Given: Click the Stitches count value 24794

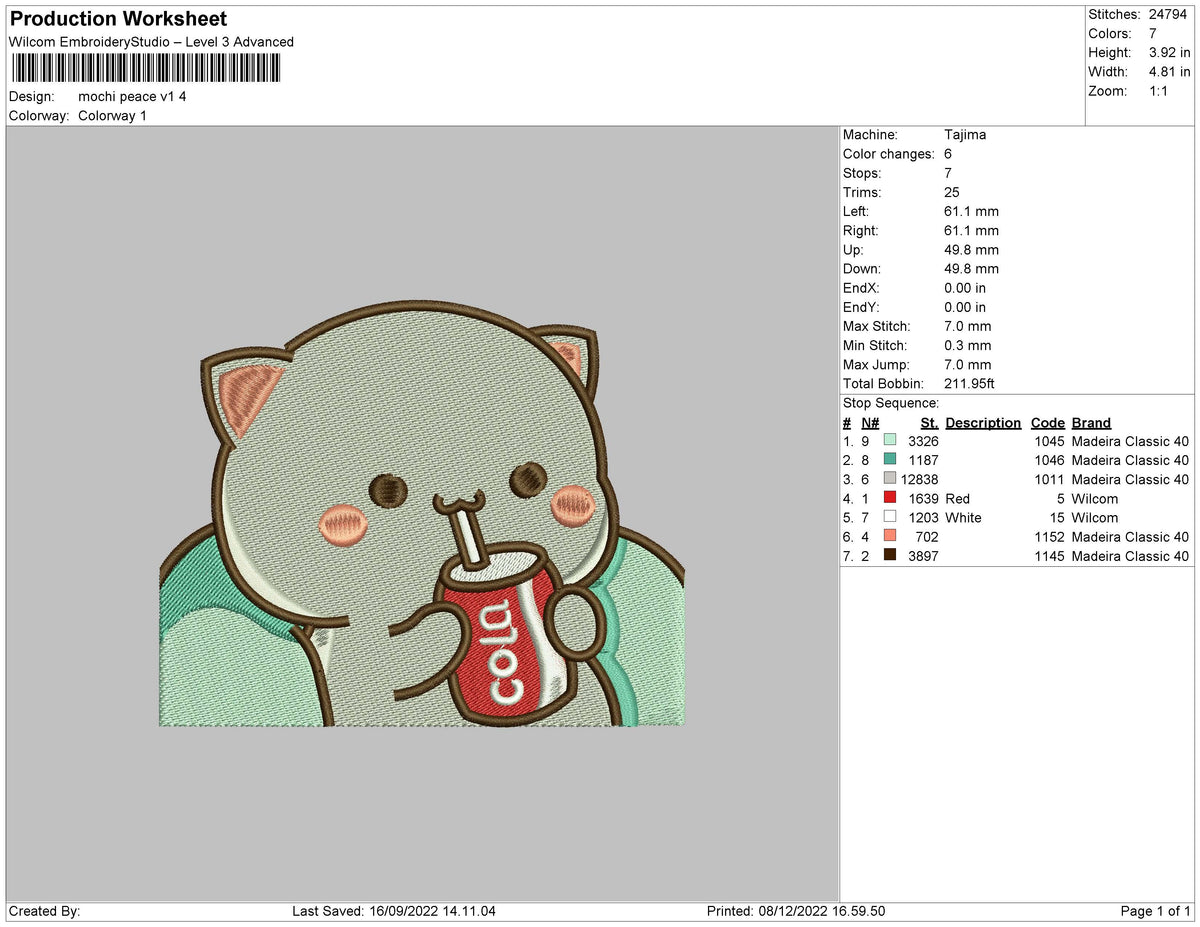Looking at the screenshot, I should pos(1169,14).
